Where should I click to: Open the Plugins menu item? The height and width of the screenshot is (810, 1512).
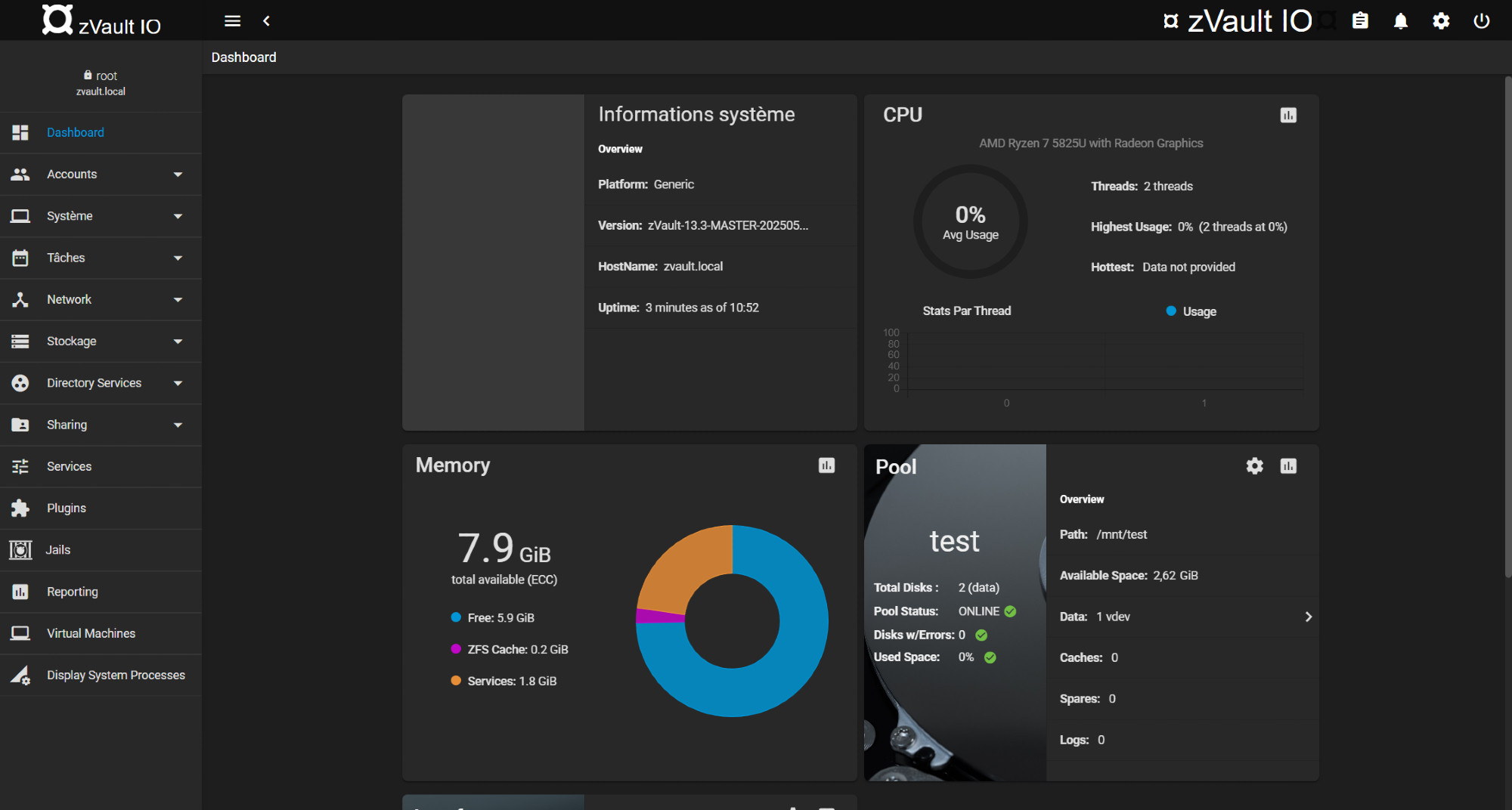pyautogui.click(x=101, y=509)
